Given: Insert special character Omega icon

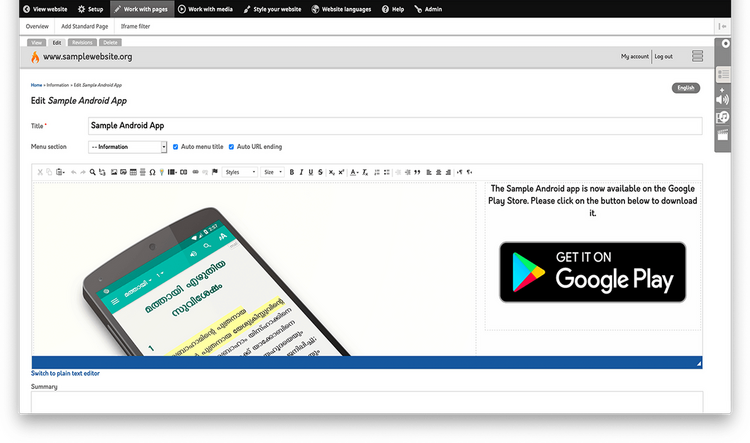Looking at the screenshot, I should (x=152, y=172).
